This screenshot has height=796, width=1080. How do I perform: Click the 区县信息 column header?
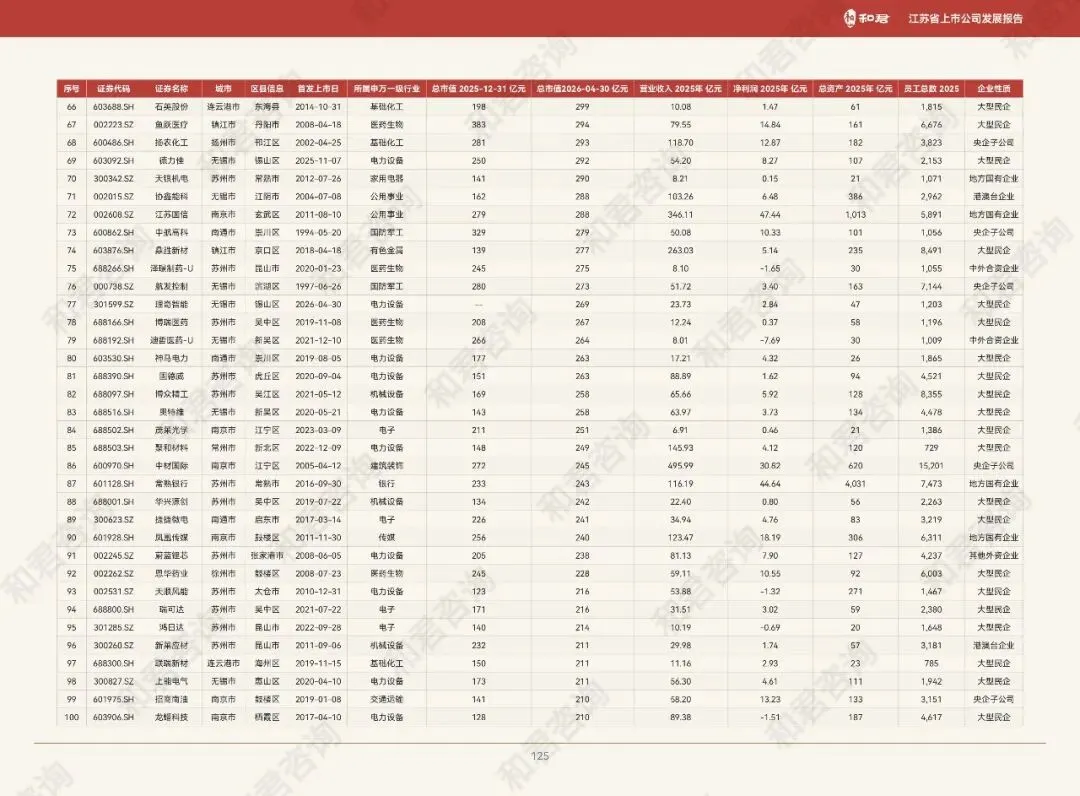(x=267, y=89)
